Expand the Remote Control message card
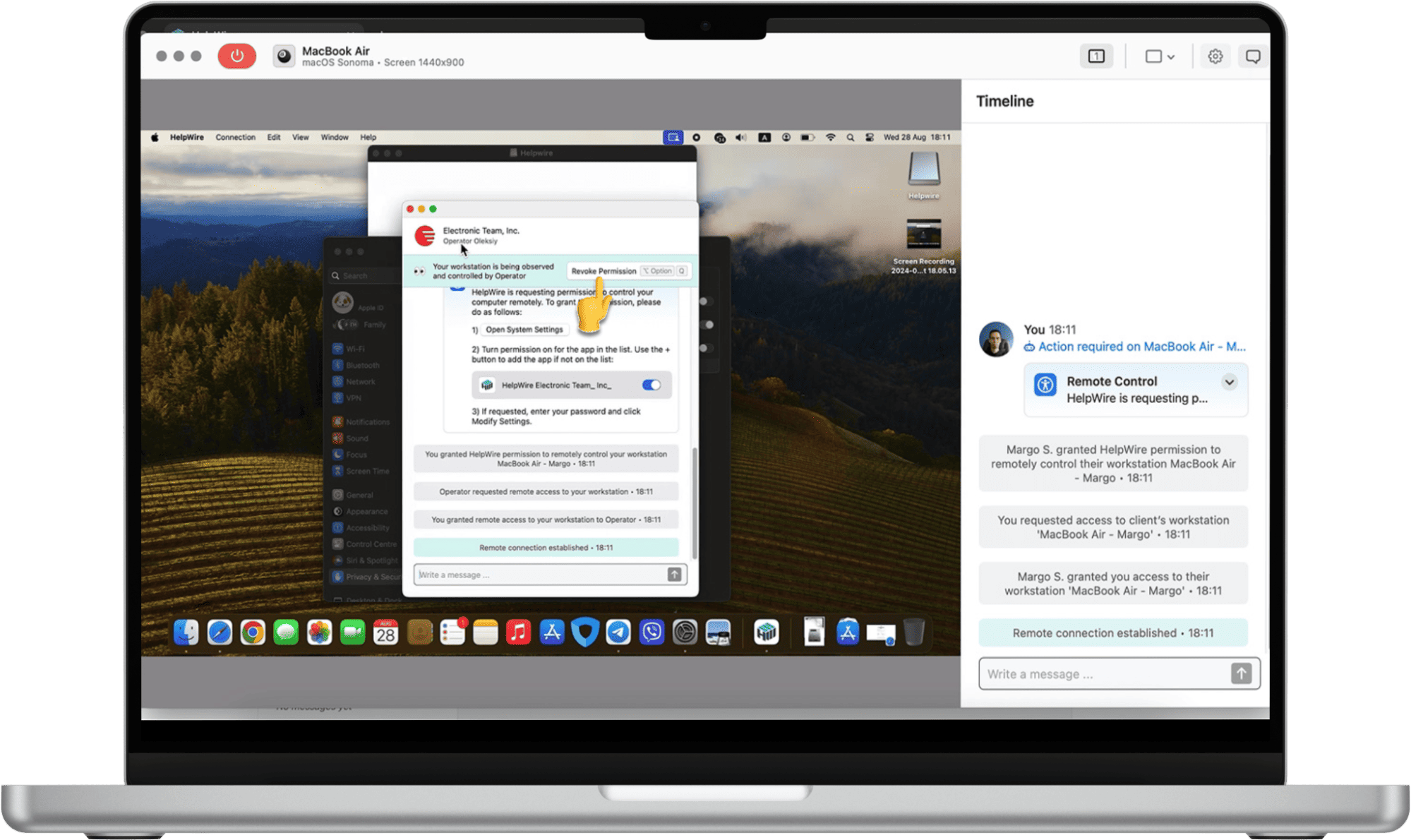Viewport: 1411px width, 840px height. [1229, 382]
